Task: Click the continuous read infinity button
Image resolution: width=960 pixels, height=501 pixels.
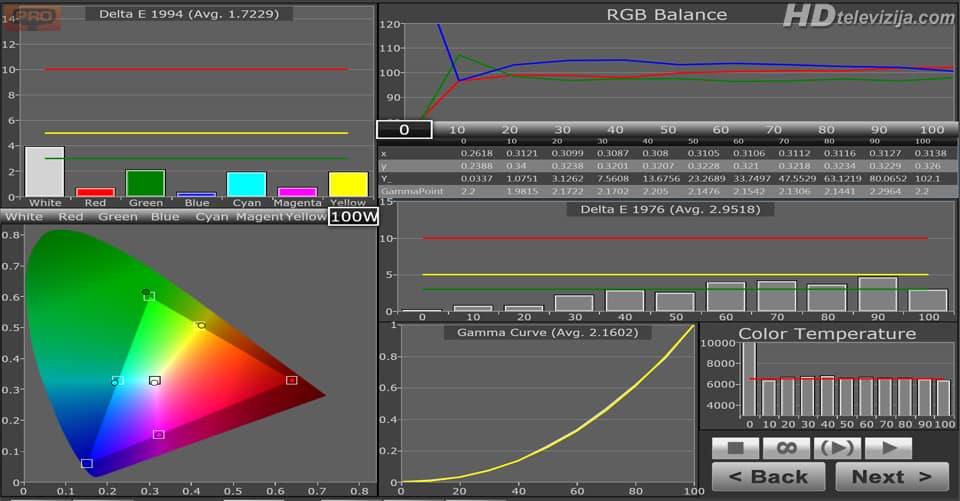Action: [786, 448]
